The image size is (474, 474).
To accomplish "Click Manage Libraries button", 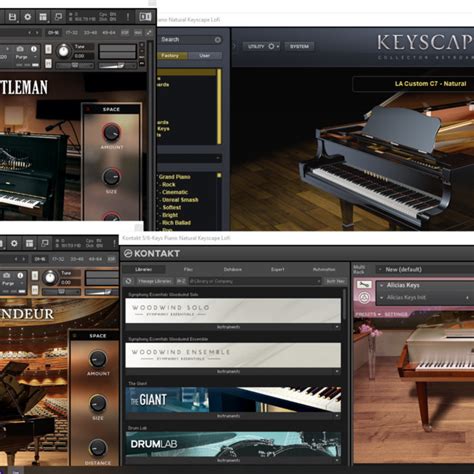I will coord(154,281).
